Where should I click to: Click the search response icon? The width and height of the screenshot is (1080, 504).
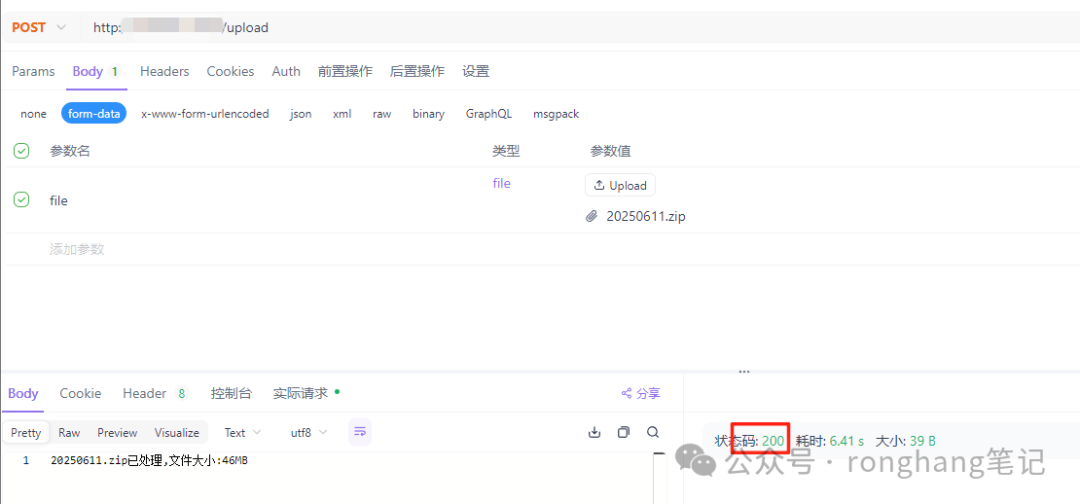pyautogui.click(x=653, y=432)
